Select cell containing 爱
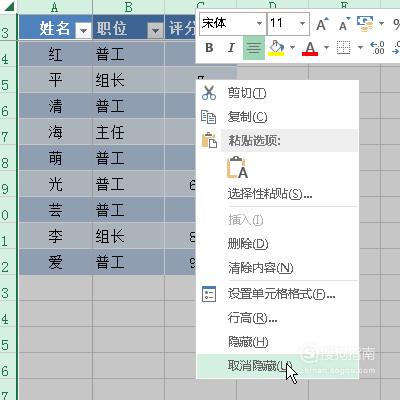Screen dimensions: 400x400 (55, 262)
